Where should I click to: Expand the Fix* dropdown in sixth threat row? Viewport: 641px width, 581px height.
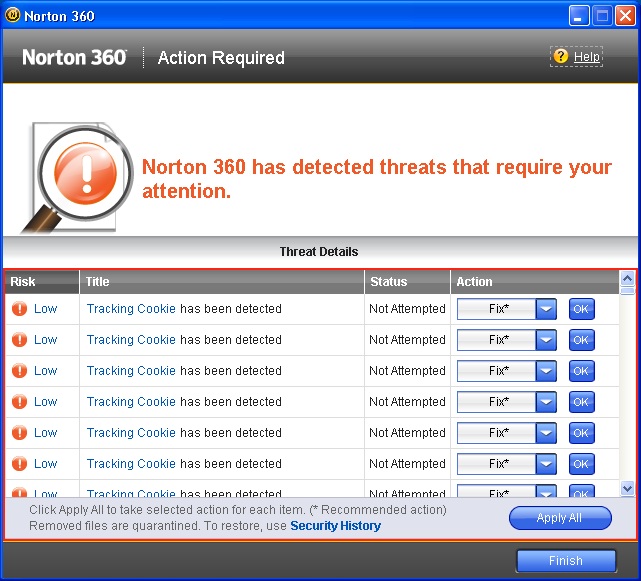[x=546, y=464]
